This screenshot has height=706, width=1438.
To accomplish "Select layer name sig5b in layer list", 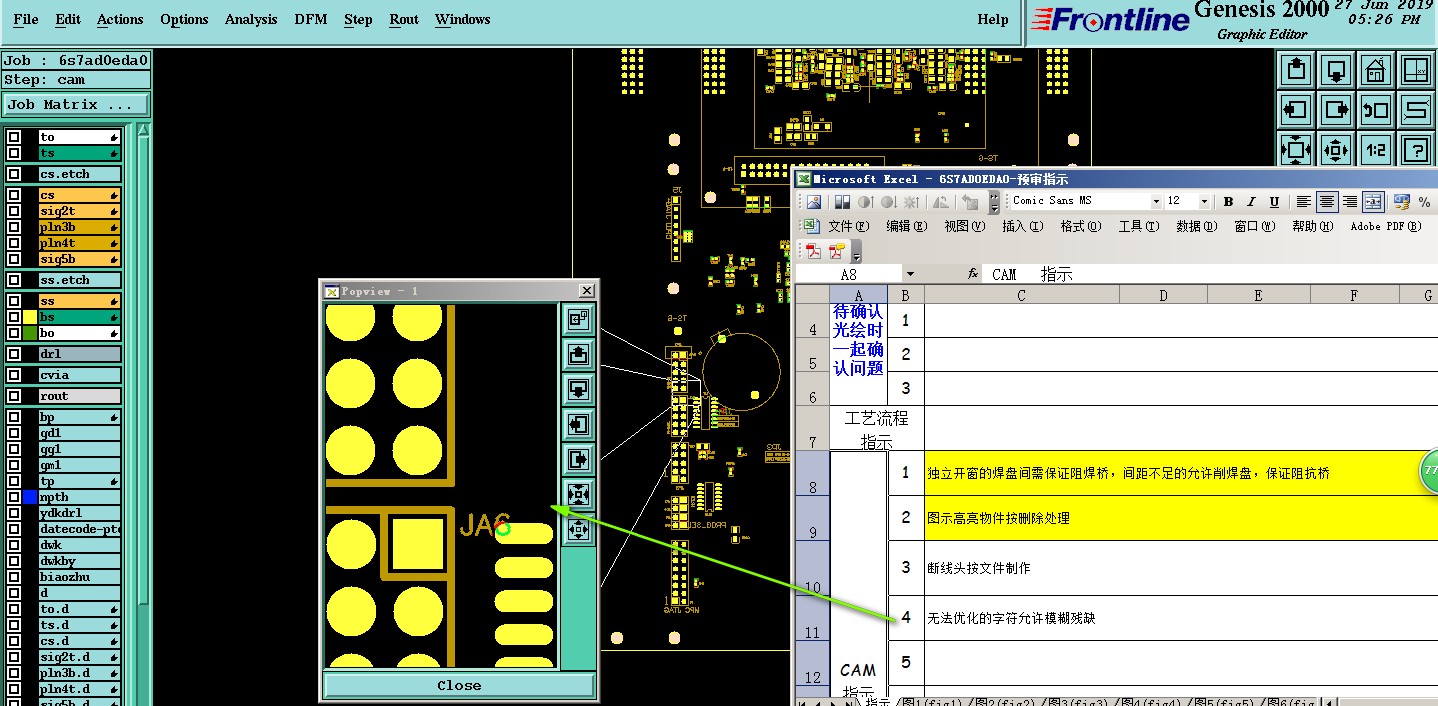I will tap(79, 259).
